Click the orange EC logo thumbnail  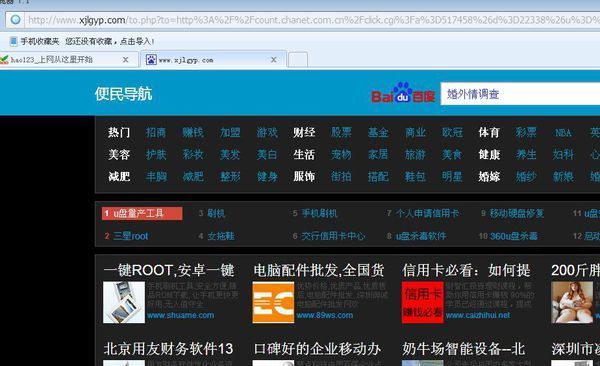point(273,302)
